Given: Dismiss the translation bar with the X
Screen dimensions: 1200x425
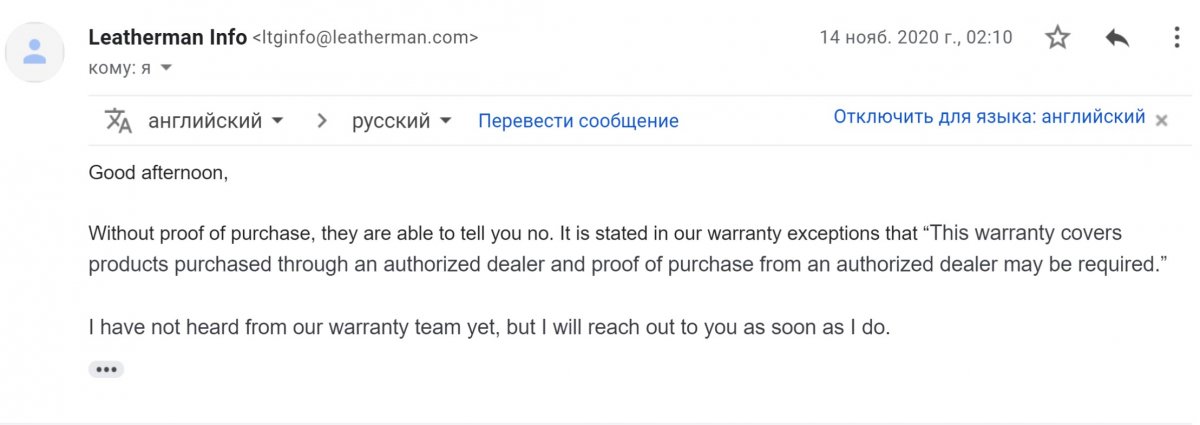Looking at the screenshot, I should tap(1161, 120).
